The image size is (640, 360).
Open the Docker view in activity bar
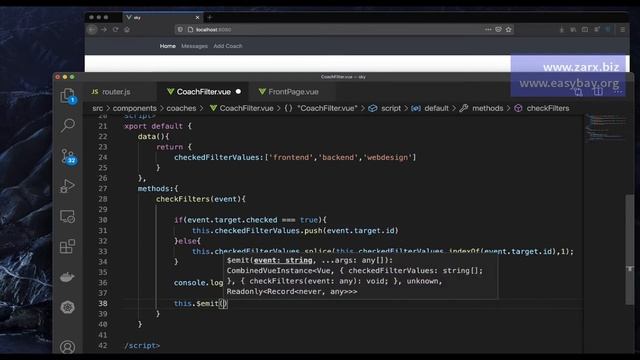click(x=68, y=277)
